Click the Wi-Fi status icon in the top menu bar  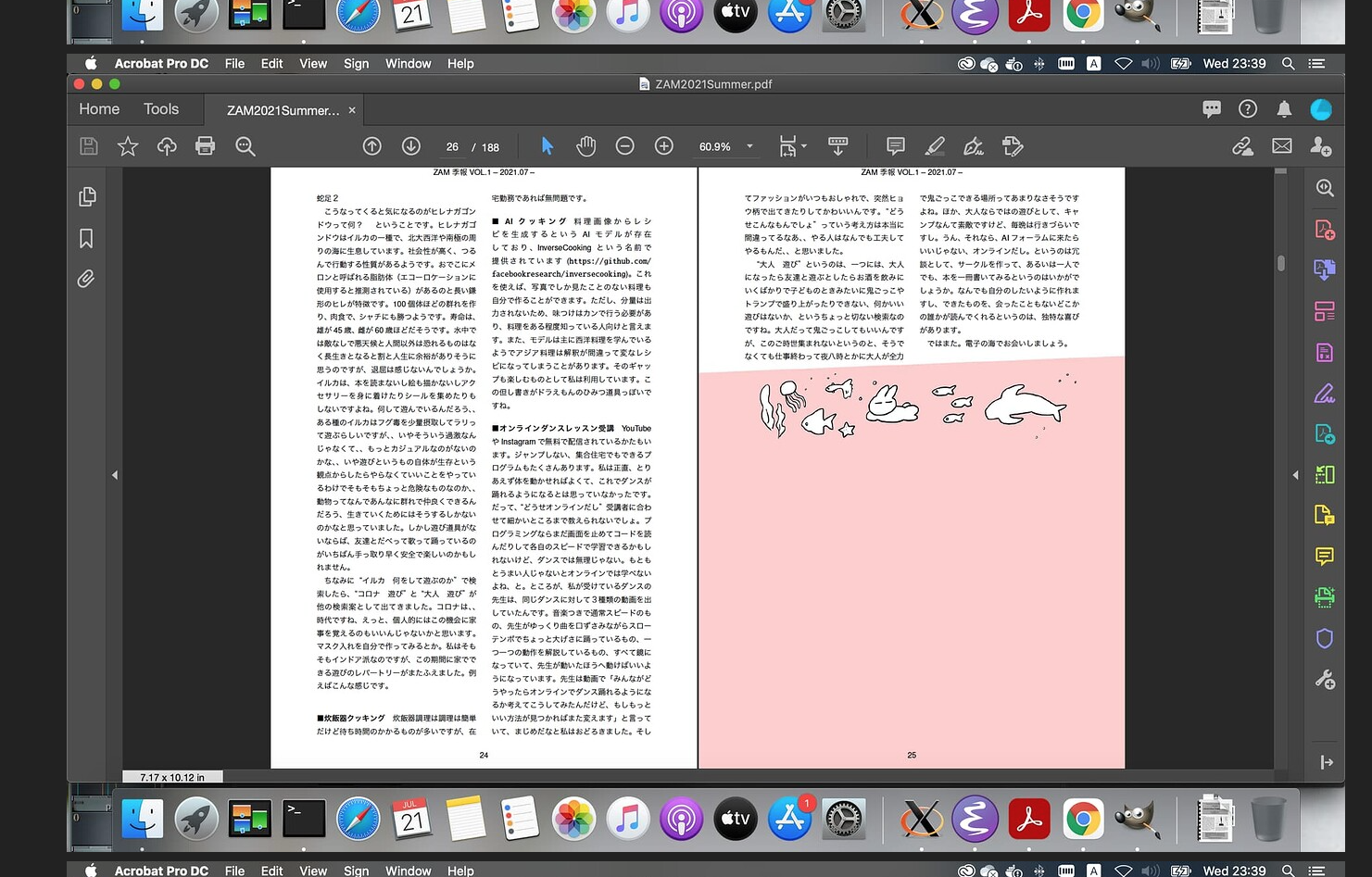coord(1123,64)
